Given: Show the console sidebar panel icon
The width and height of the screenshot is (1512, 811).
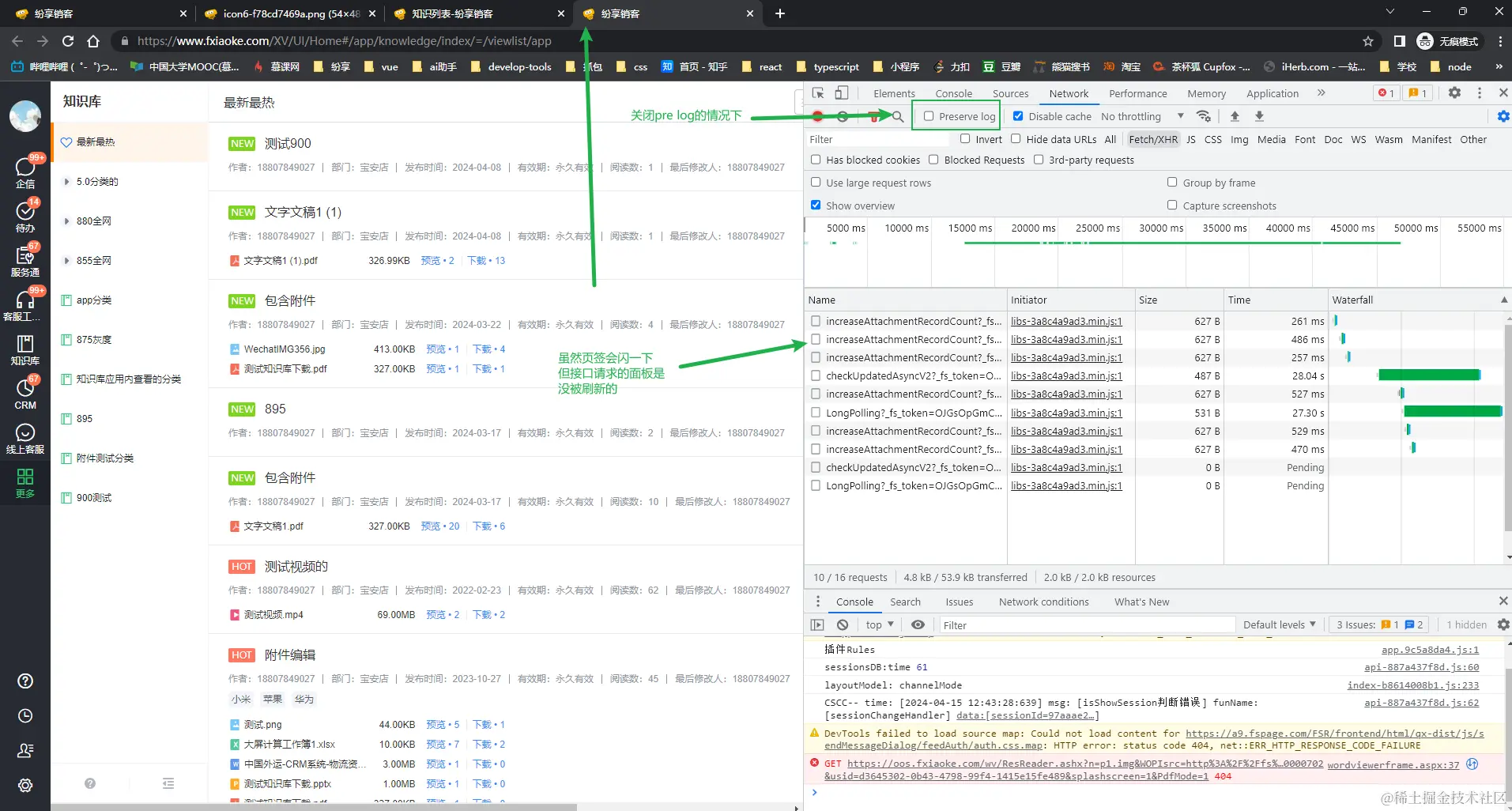Looking at the screenshot, I should (x=817, y=624).
